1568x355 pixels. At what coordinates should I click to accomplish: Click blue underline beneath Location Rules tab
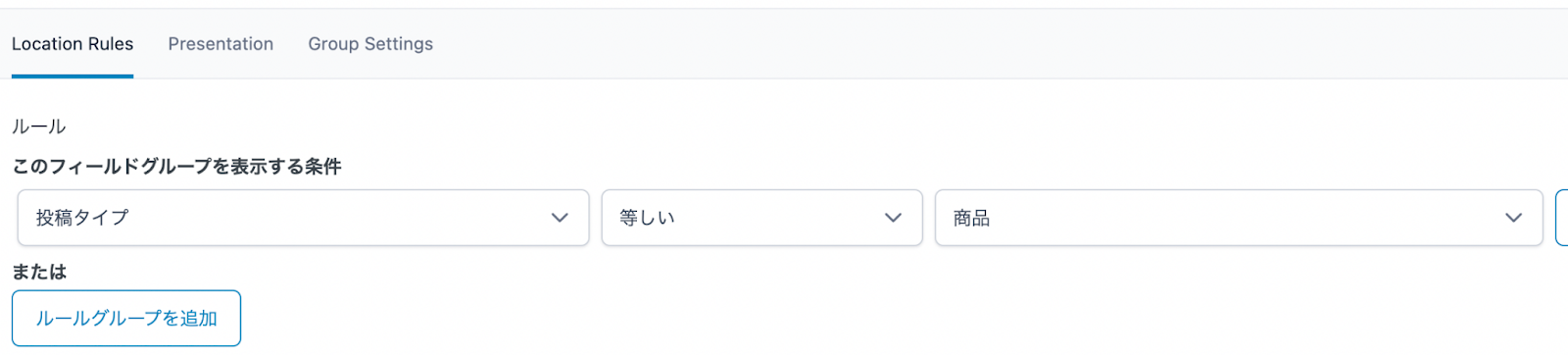coord(73,76)
